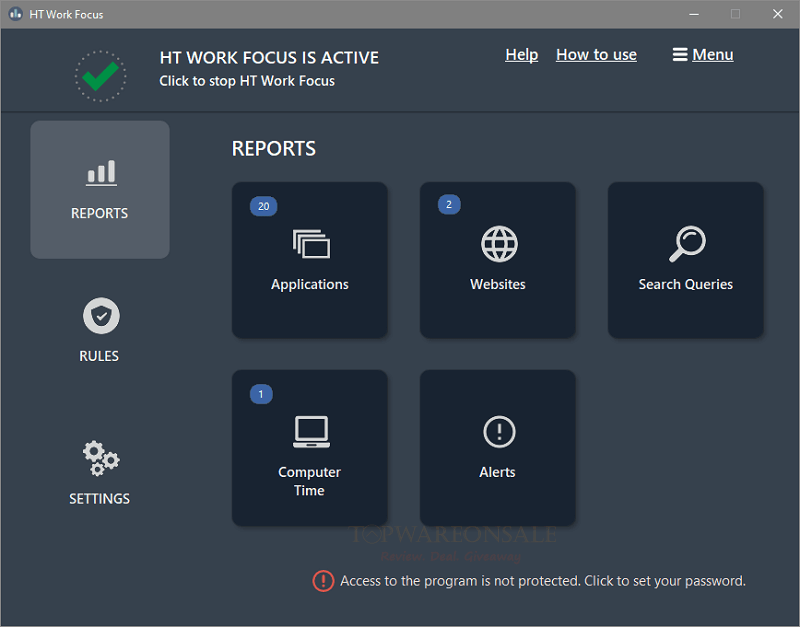Select the REPORTS sidebar label
This screenshot has width=800, height=627.
pos(99,213)
